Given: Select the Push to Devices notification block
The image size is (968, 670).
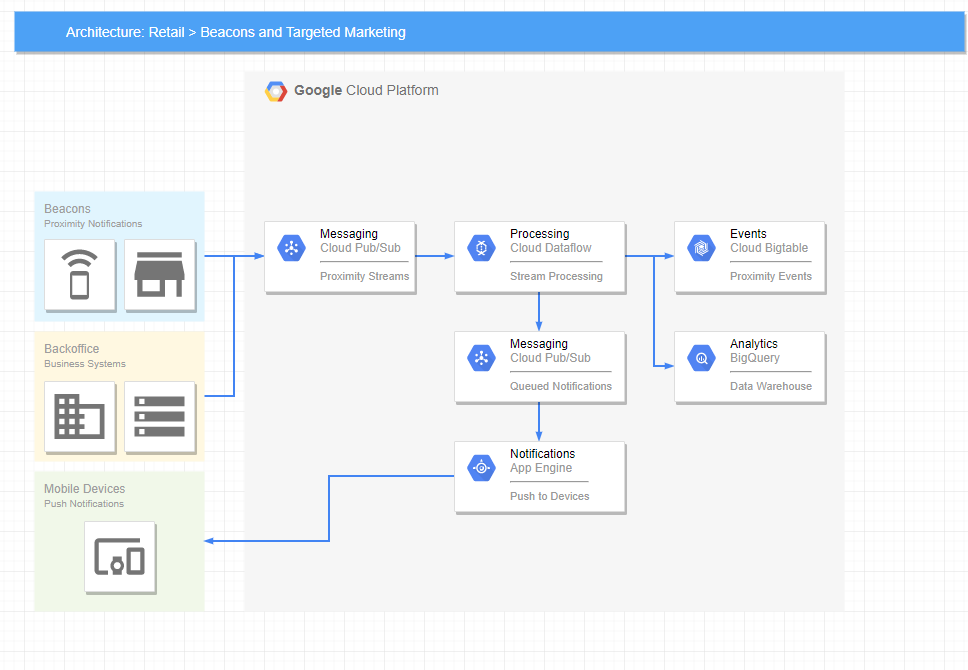Looking at the screenshot, I should pyautogui.click(x=540, y=477).
